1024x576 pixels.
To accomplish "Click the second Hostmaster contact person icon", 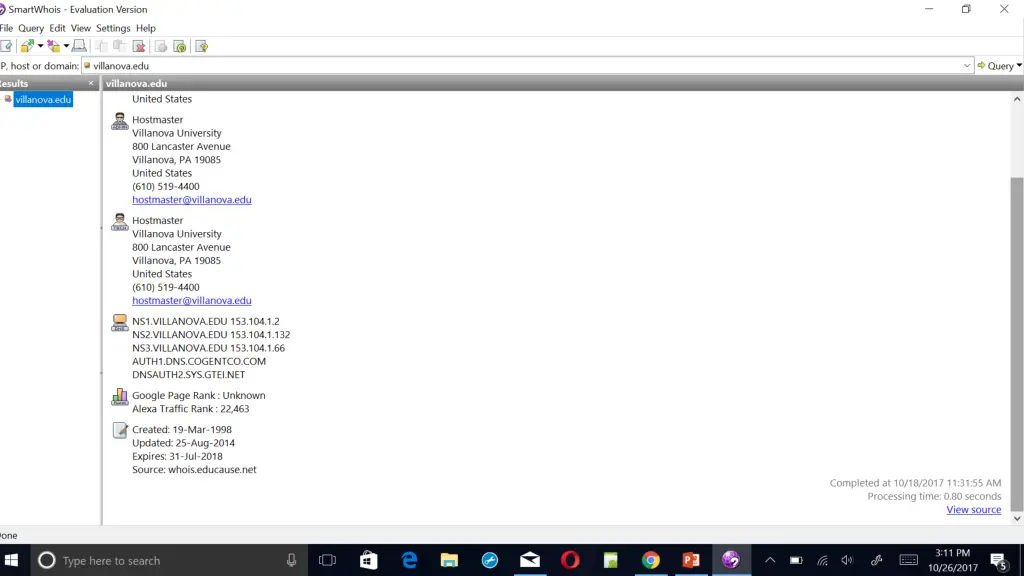I will (120, 221).
